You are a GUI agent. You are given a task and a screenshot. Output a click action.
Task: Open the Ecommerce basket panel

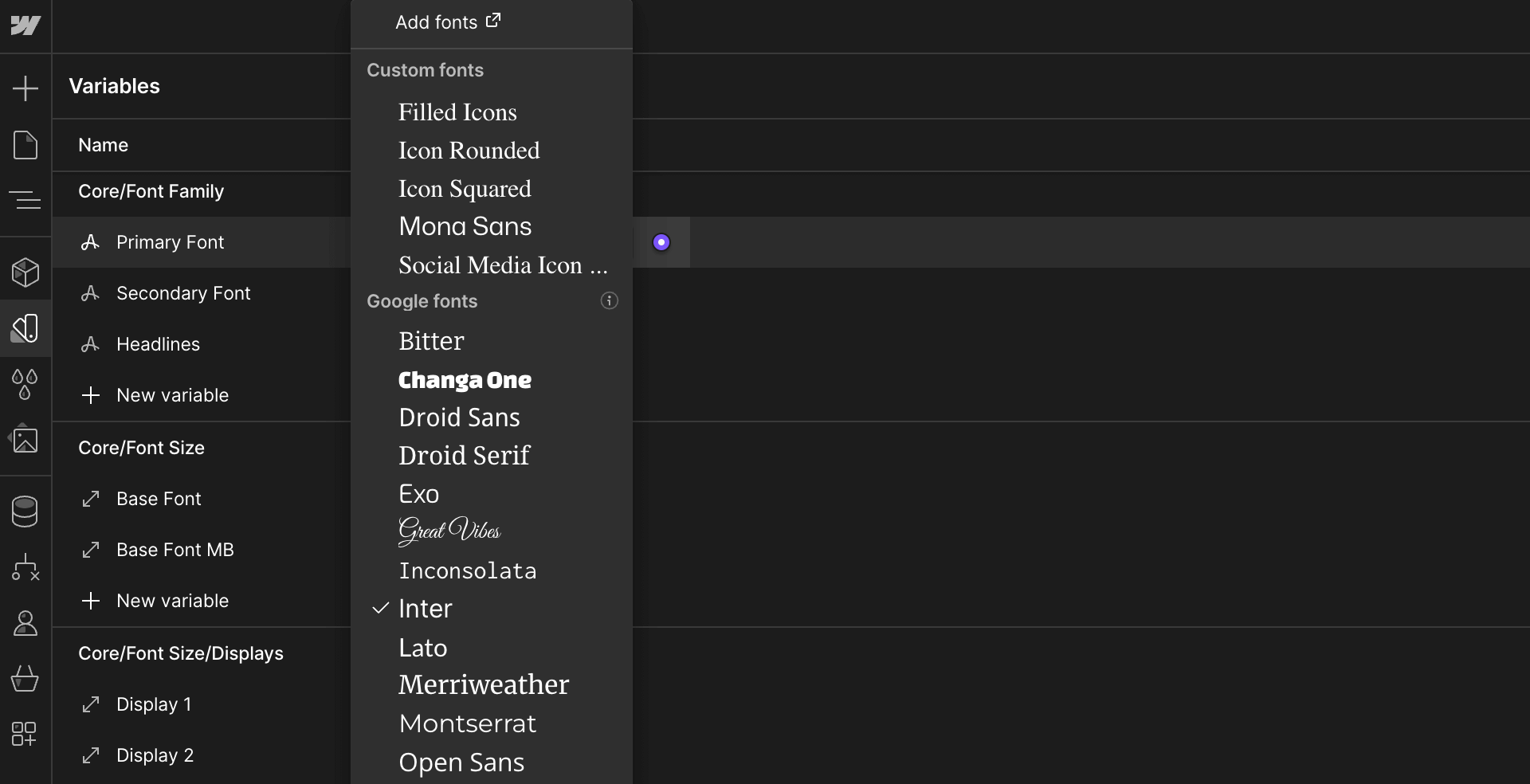25,679
